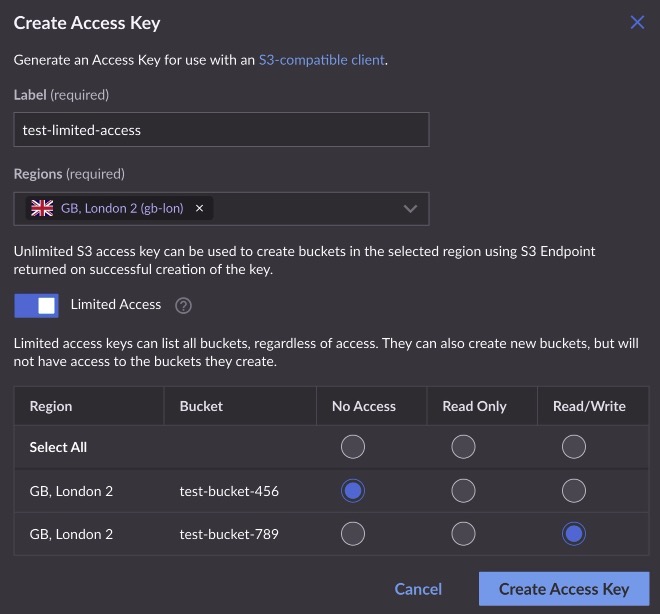Open the S3-compatible client link
The width and height of the screenshot is (660, 614).
point(321,60)
